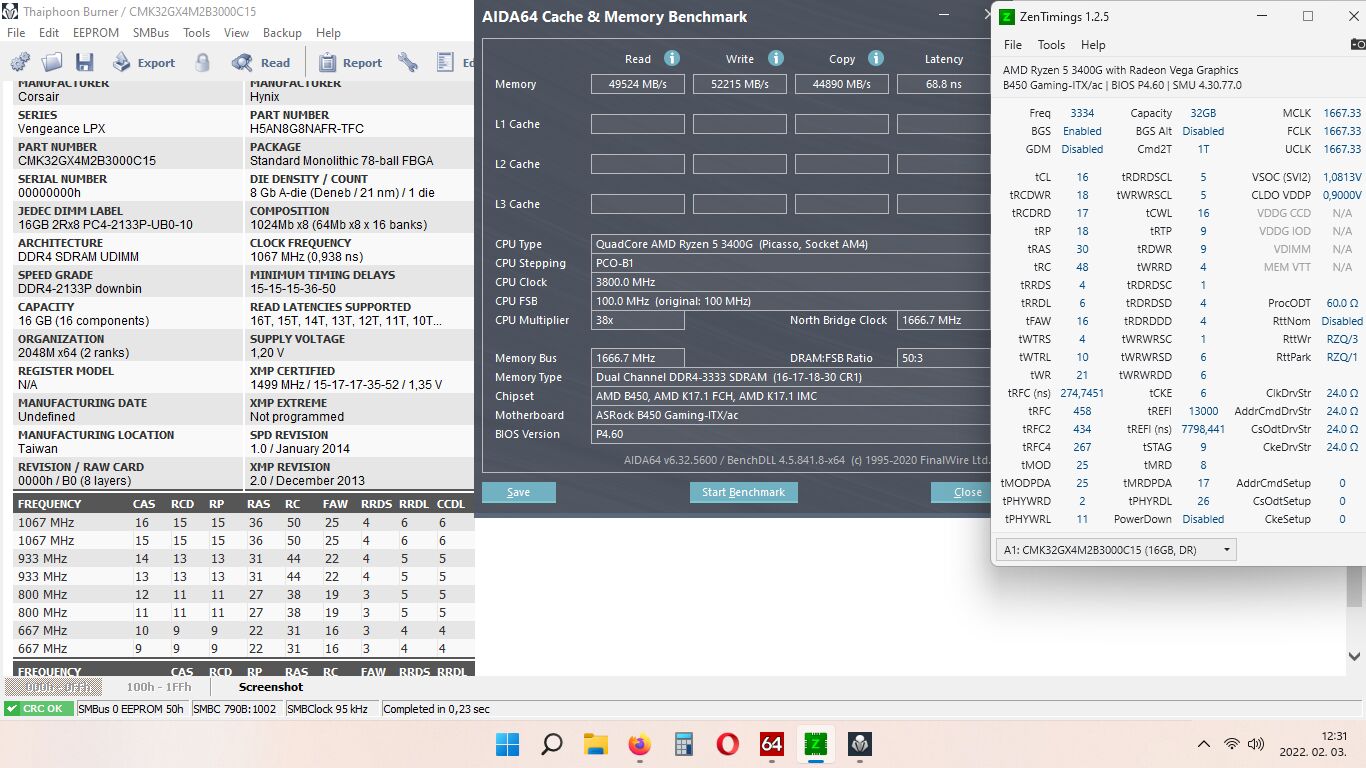Viewport: 1366px width, 768px height.
Task: Open Tools menu in Thaiphoon Burner
Action: (x=197, y=32)
